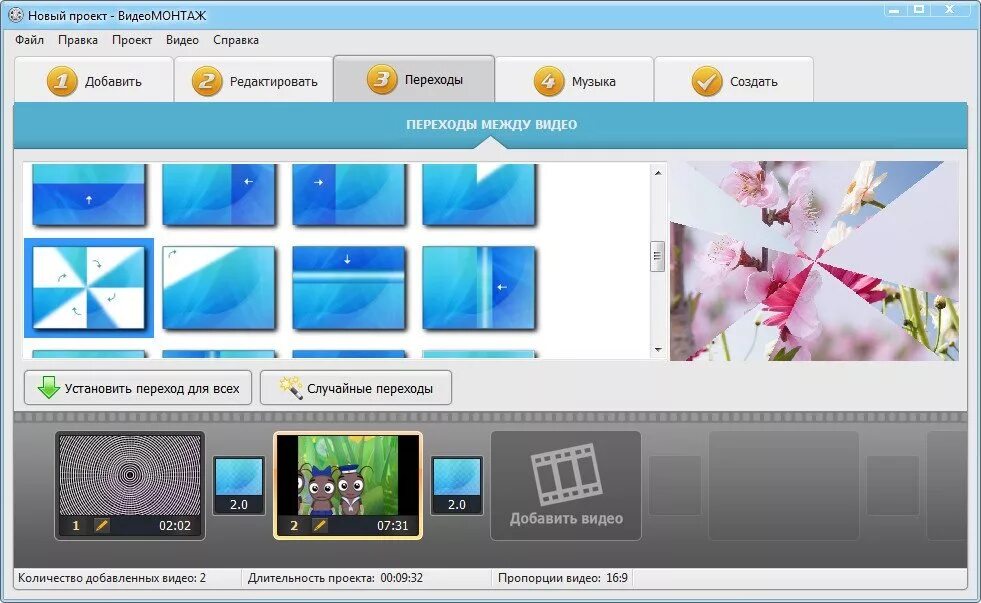Open the Файл menu

[x=29, y=40]
